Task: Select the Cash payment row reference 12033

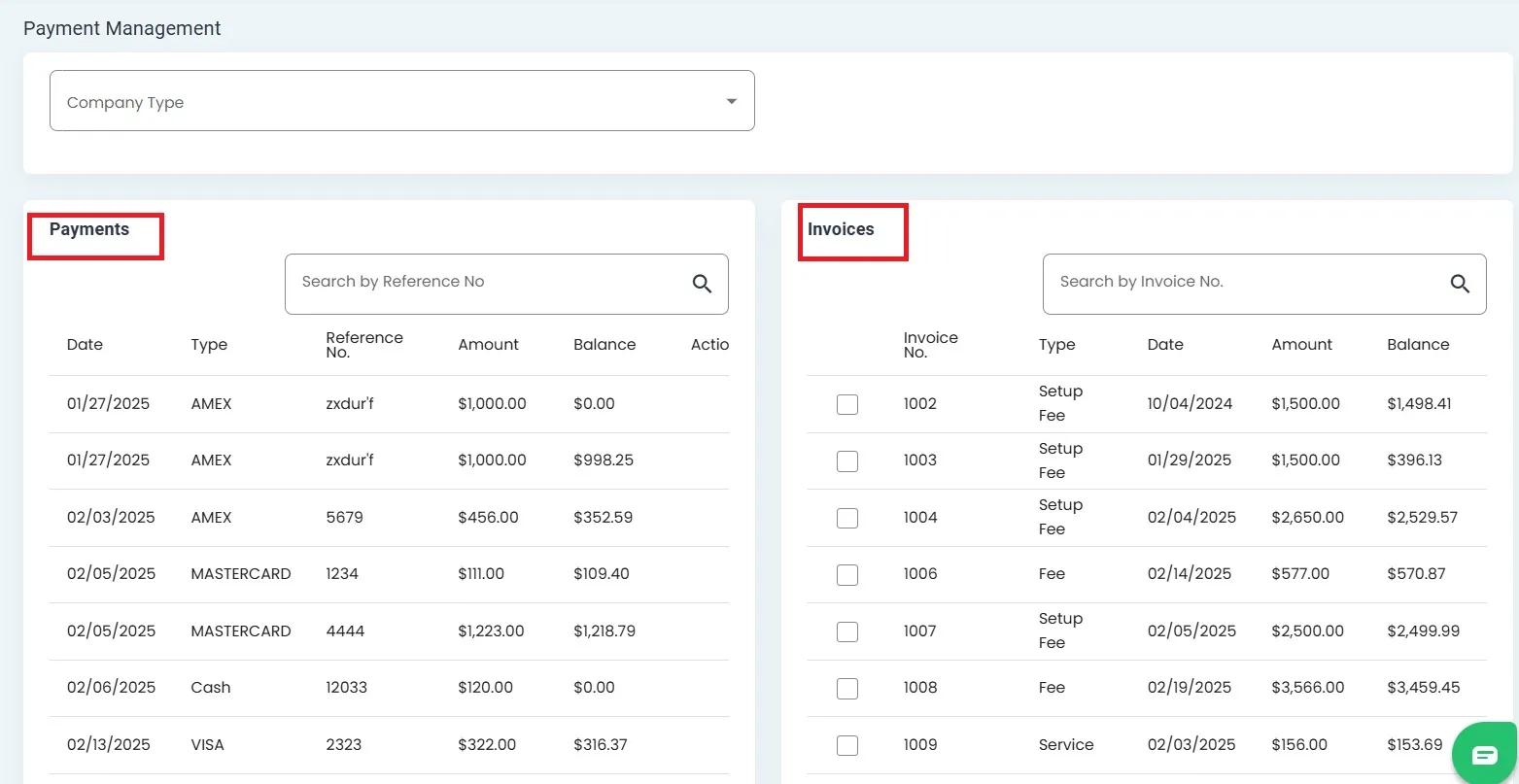Action: click(346, 688)
